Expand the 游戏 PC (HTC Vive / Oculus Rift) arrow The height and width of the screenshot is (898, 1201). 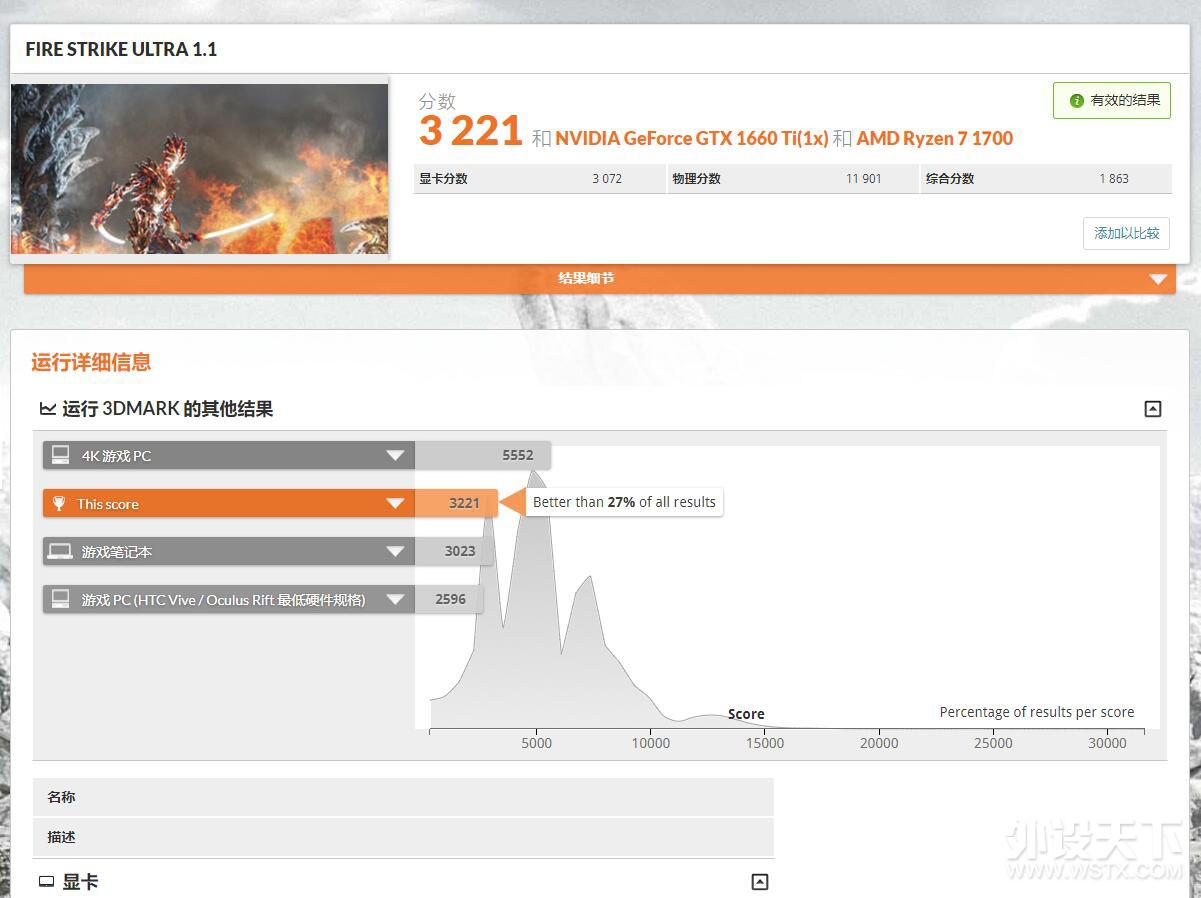point(395,600)
